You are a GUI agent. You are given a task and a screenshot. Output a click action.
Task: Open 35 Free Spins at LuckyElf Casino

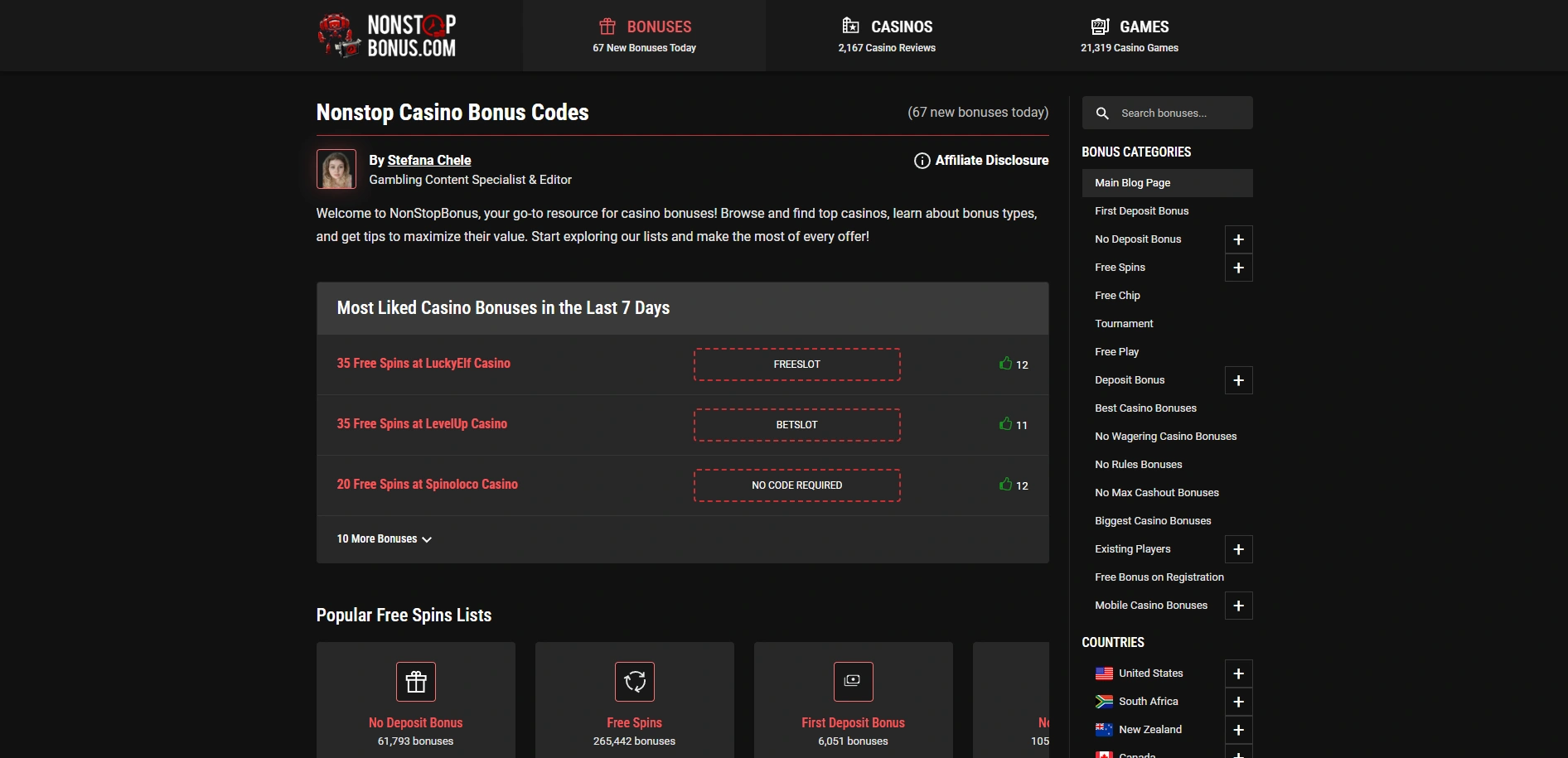tap(423, 364)
